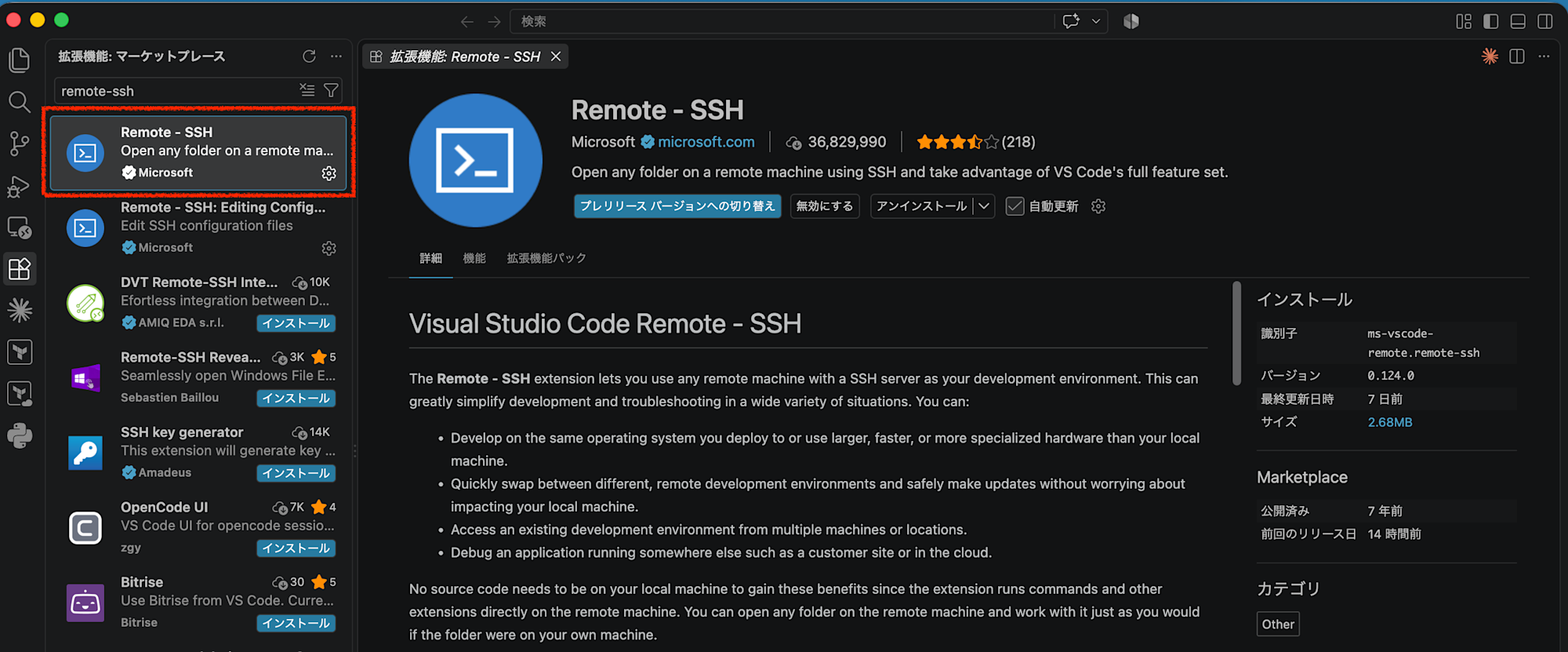Switch to the 拡張機能パック tab
The height and width of the screenshot is (652, 1568).
546,258
